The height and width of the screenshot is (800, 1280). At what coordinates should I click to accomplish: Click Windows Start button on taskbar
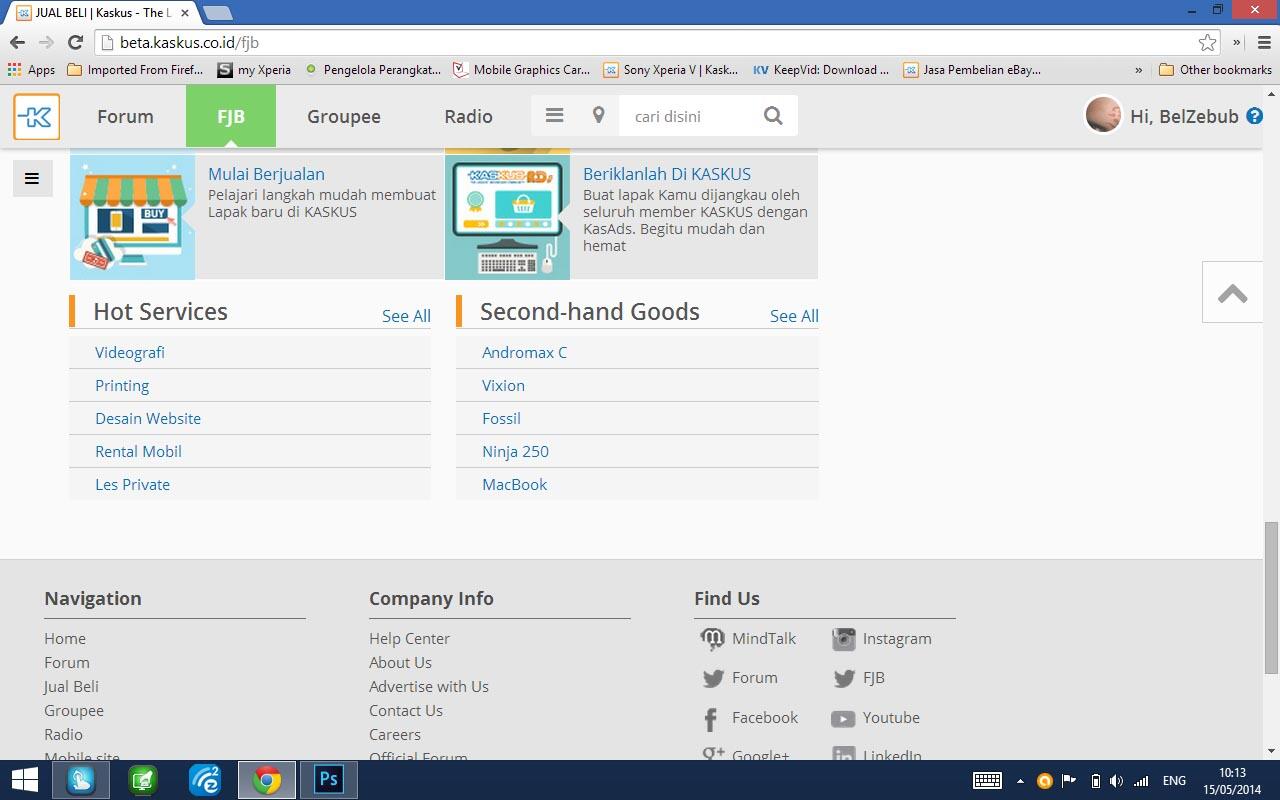tap(24, 780)
